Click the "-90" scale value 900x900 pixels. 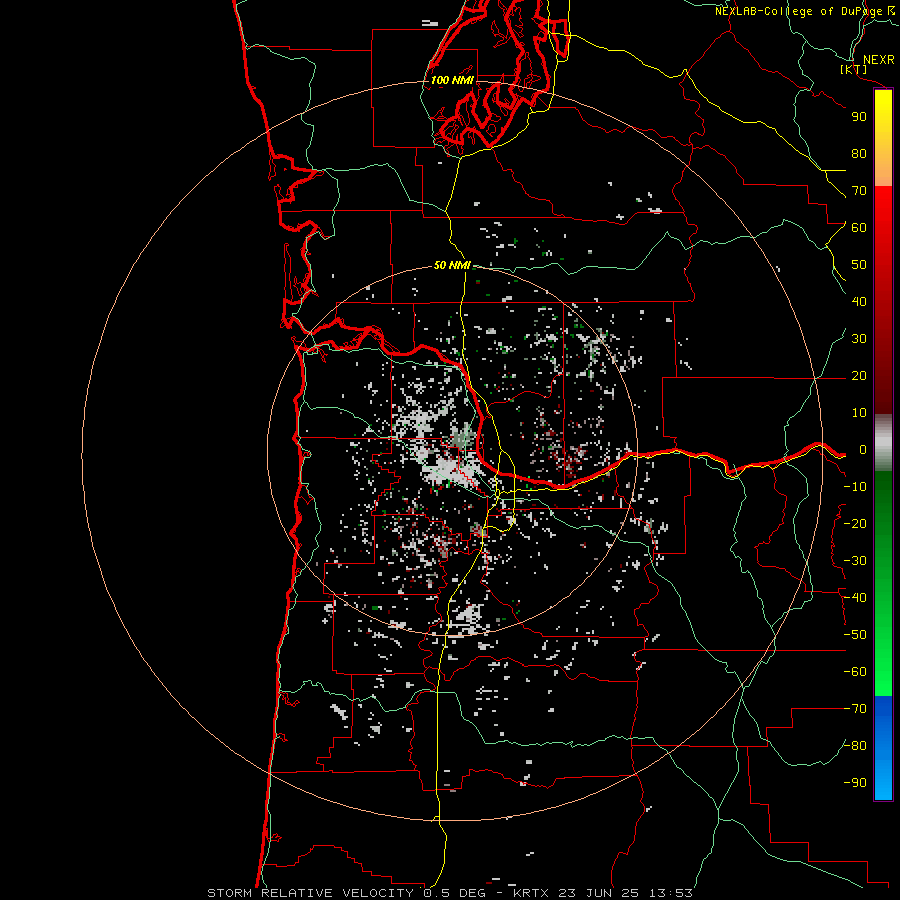click(855, 783)
